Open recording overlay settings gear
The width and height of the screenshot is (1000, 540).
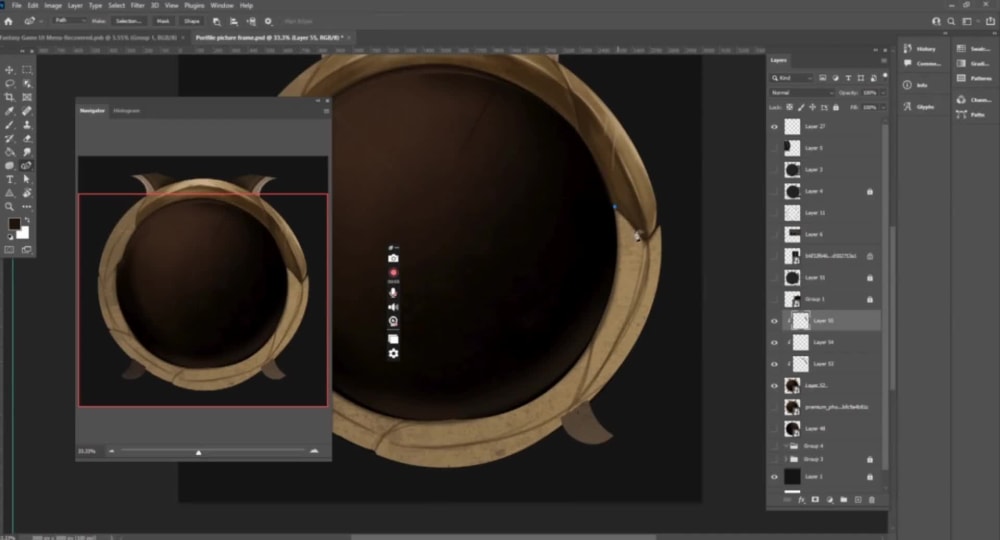click(x=393, y=353)
